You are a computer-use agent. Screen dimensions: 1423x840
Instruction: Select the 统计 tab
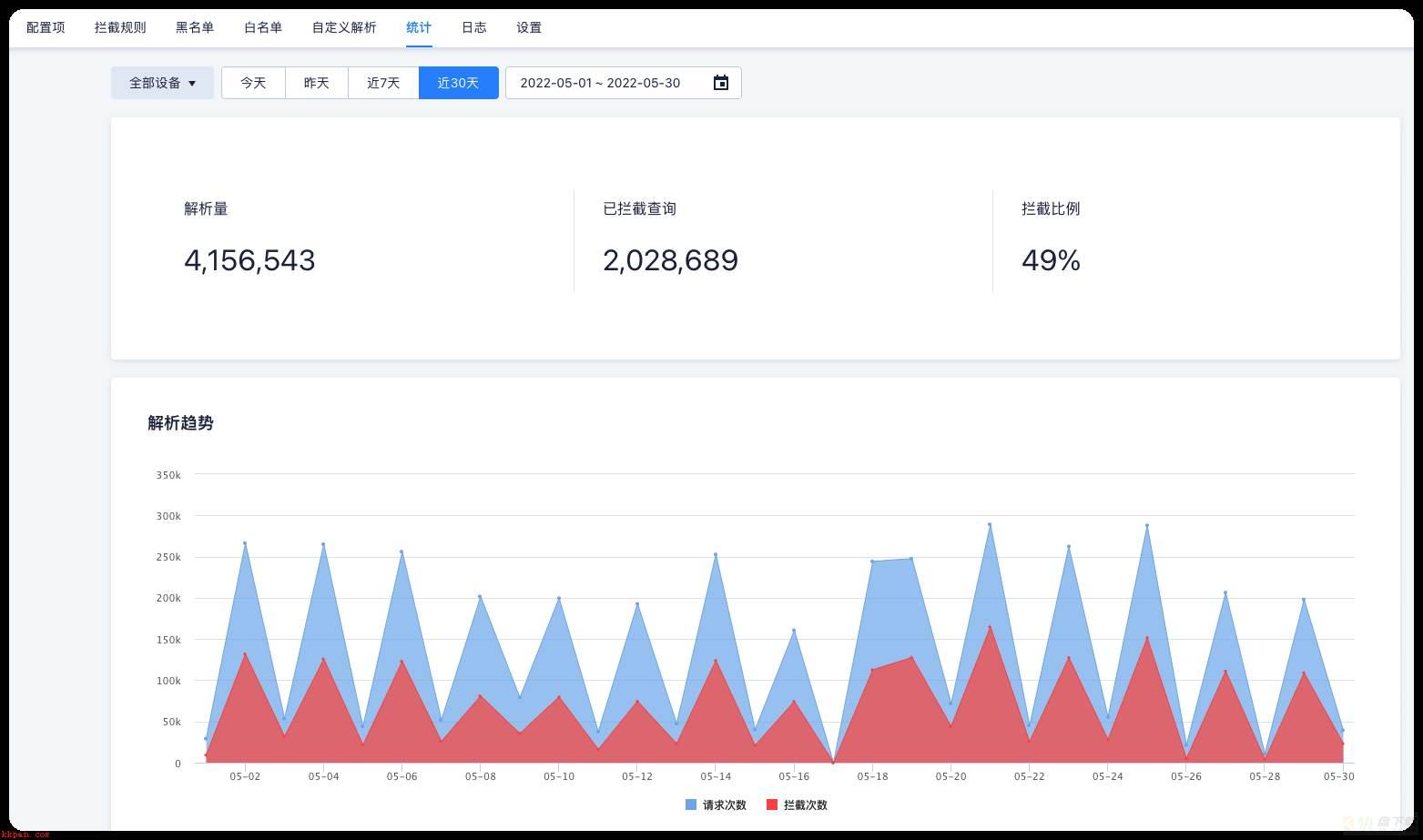click(419, 27)
